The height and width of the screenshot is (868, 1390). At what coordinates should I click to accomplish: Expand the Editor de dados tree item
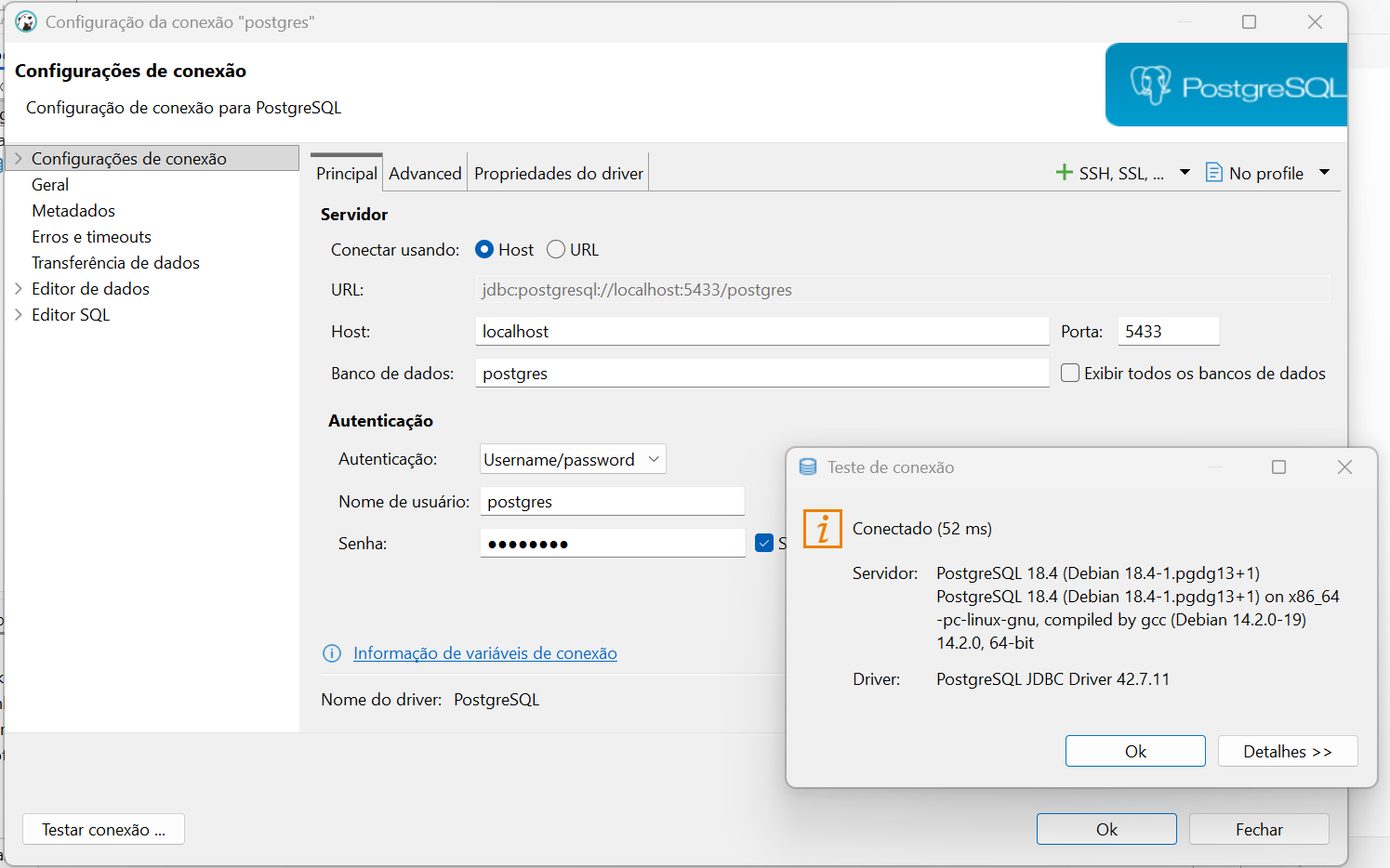point(19,288)
